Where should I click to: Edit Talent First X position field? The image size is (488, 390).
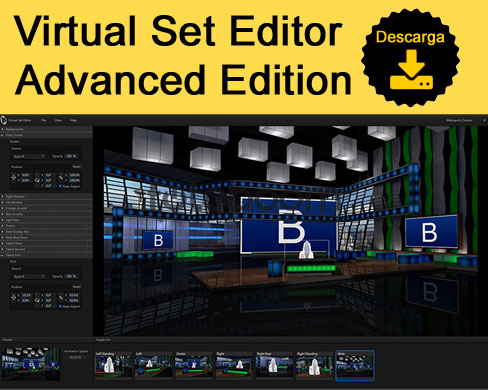pyautogui.click(x=26, y=295)
